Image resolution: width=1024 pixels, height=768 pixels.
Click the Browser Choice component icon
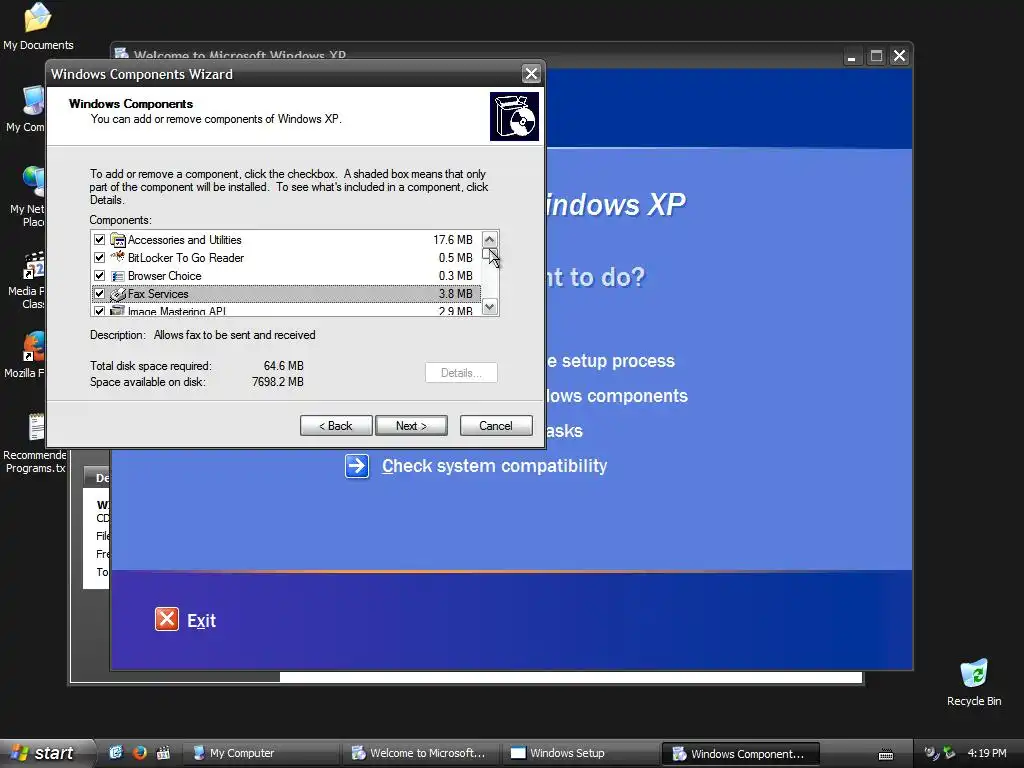tap(118, 276)
